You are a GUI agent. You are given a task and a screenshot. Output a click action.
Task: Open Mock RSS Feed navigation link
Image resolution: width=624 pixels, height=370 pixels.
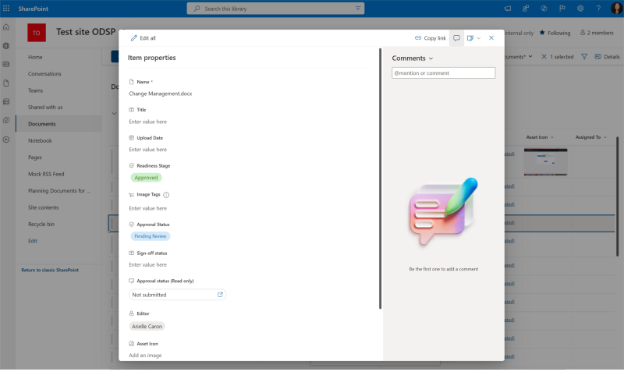pyautogui.click(x=46, y=174)
